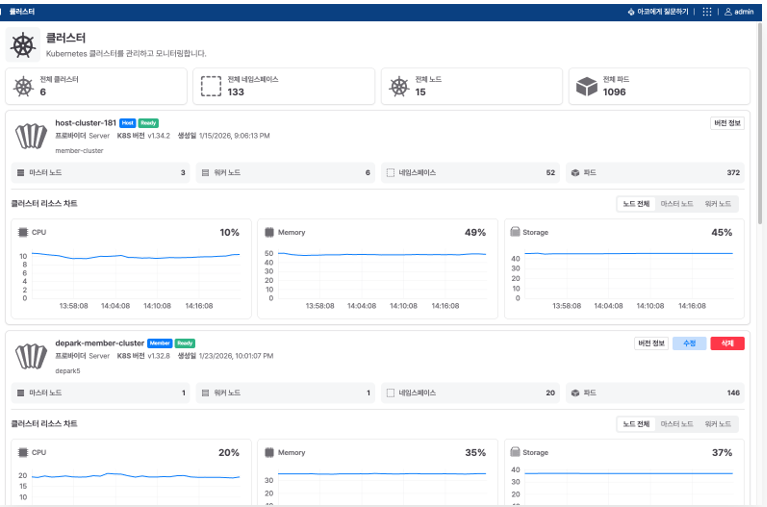Click the 전체 파드 value 1096
This screenshot has height=507, width=767.
(x=614, y=92)
